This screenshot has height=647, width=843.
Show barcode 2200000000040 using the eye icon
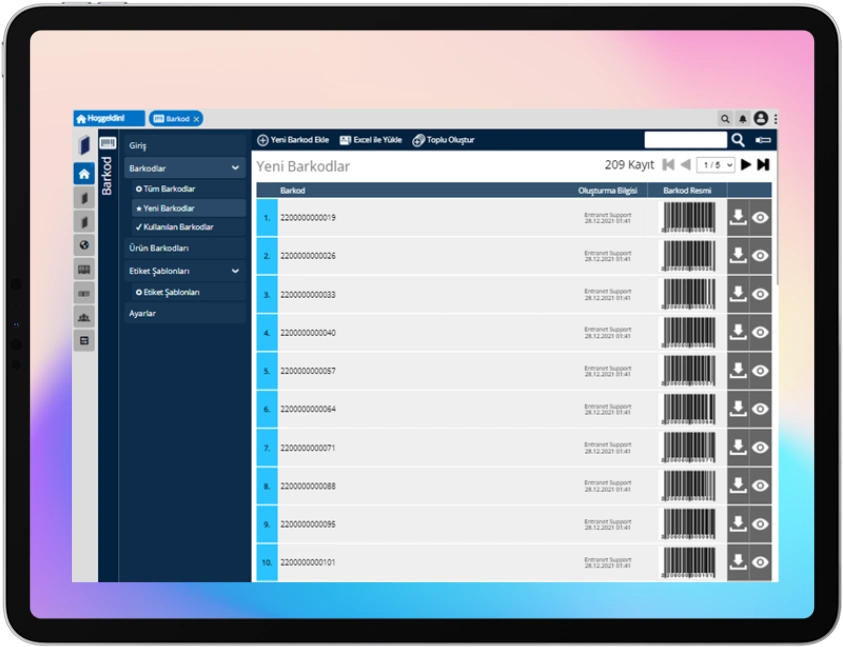click(760, 332)
